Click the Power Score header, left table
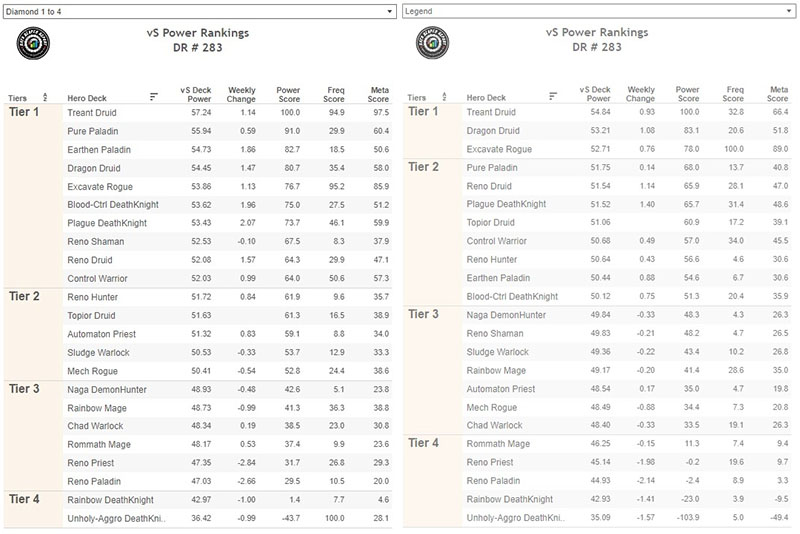 coord(288,94)
